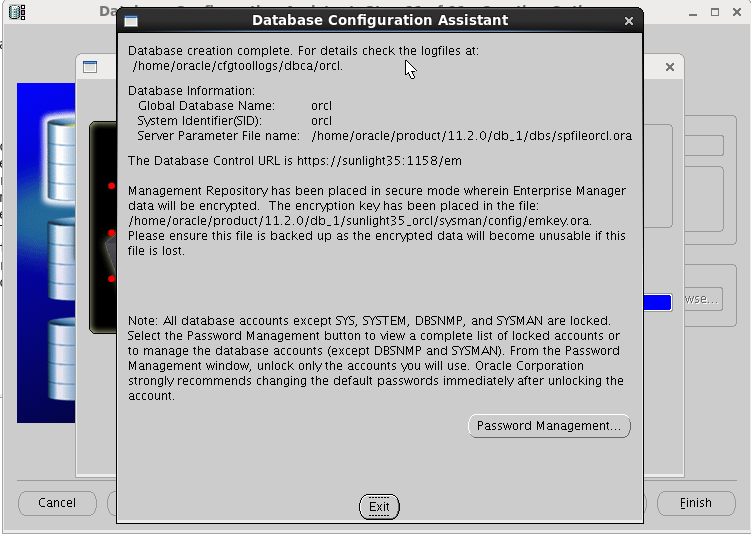Click the DBCA application icon in main title bar
The height and width of the screenshot is (534, 751).
tap(17, 12)
